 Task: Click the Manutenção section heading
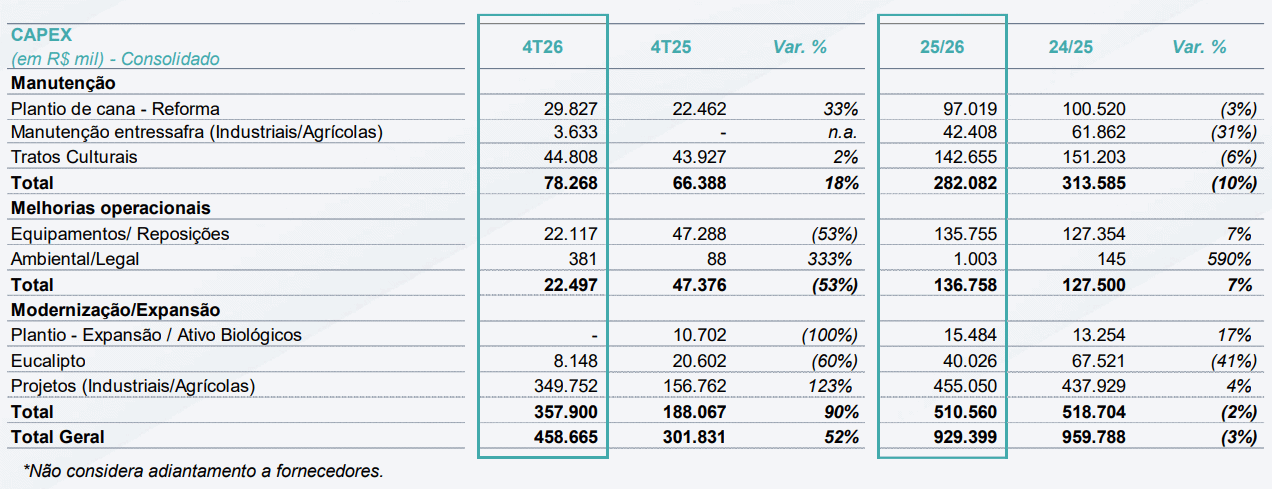(63, 83)
